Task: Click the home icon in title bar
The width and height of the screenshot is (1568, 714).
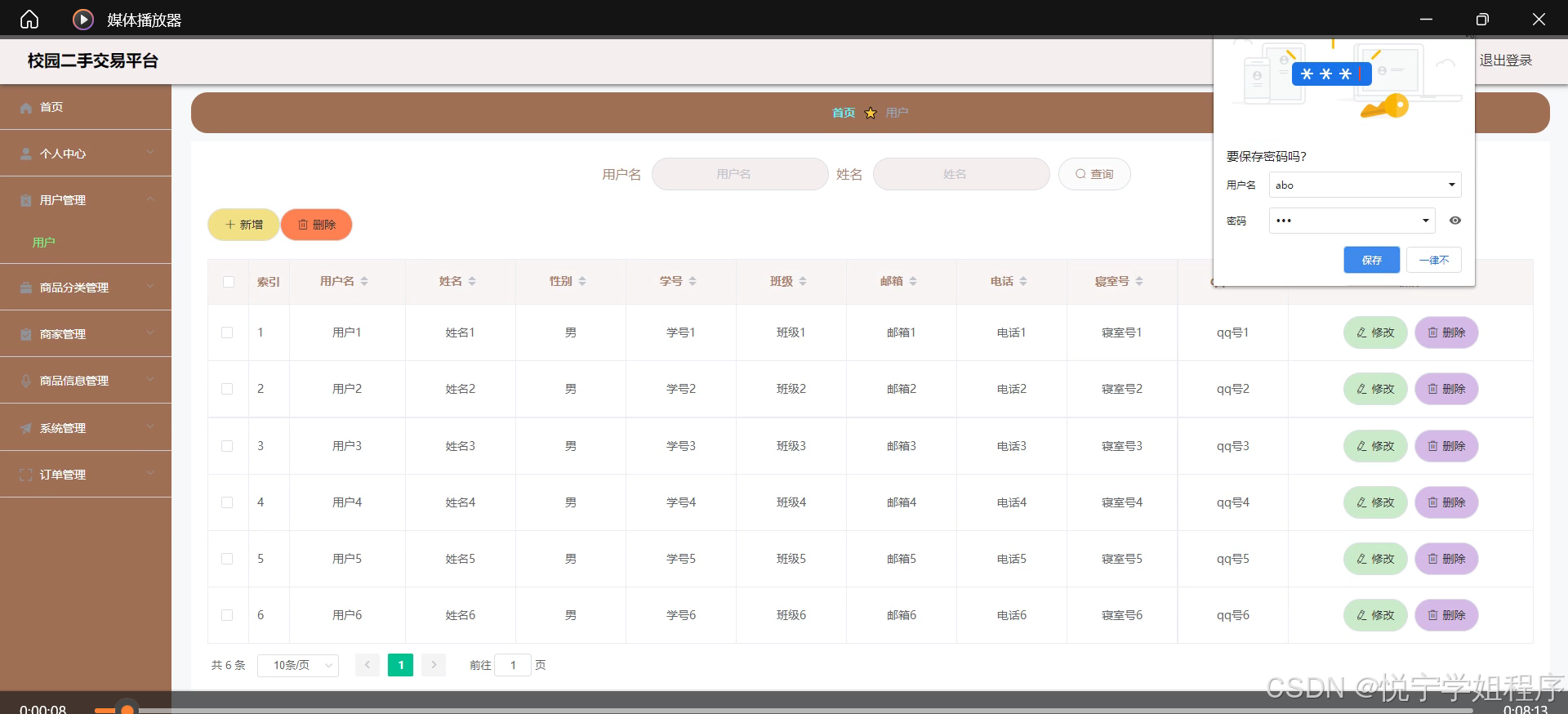Action: coord(29,19)
